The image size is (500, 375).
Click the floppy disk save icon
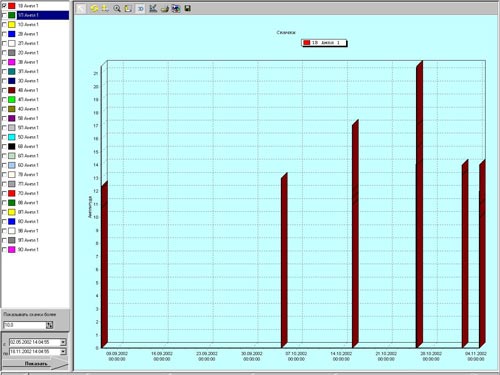click(x=188, y=9)
